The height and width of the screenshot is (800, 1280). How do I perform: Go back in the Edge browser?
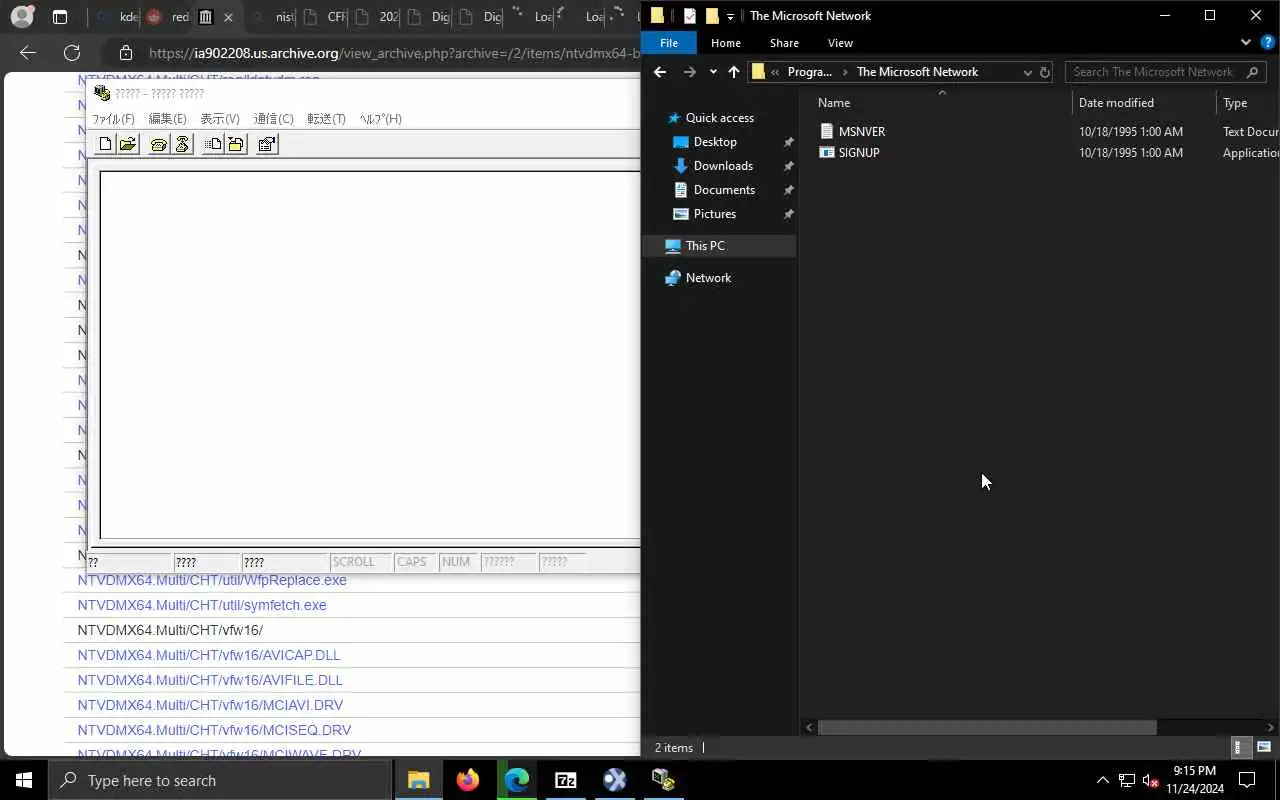[28, 53]
